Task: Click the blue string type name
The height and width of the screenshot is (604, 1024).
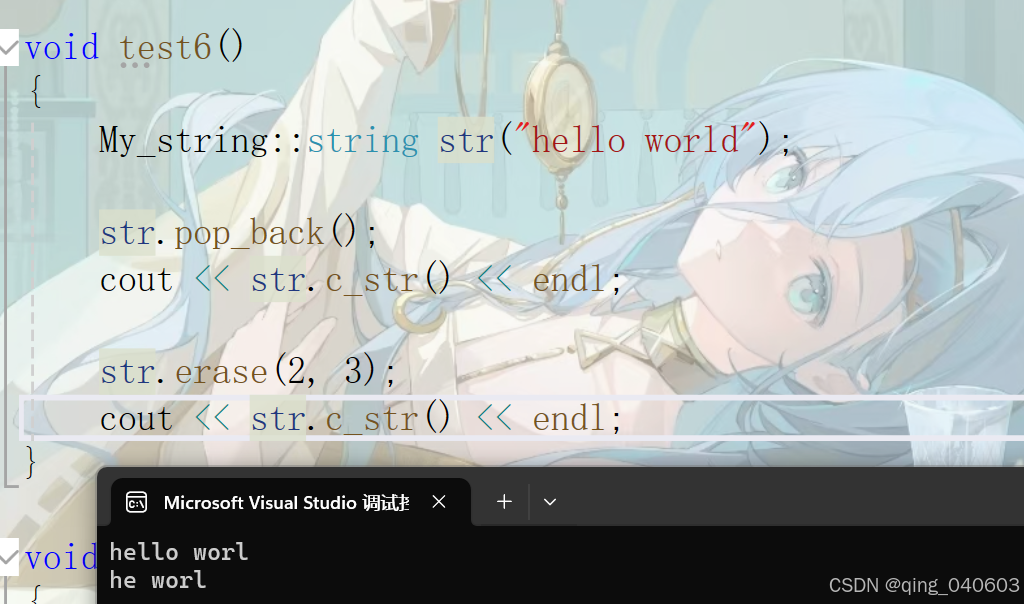Action: tap(362, 140)
